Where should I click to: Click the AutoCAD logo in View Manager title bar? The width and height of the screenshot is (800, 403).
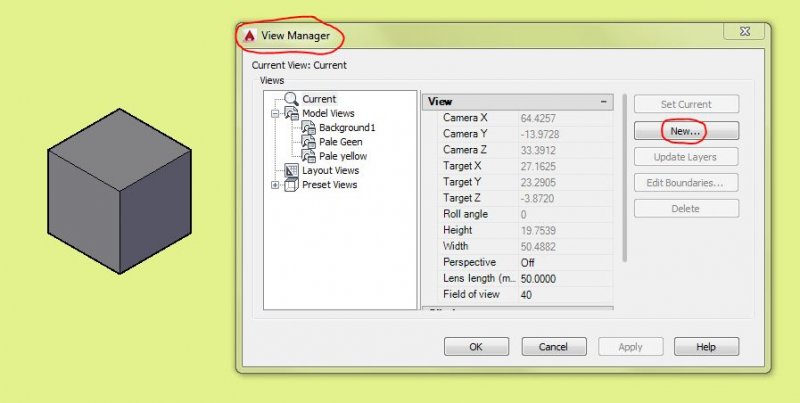[249, 36]
